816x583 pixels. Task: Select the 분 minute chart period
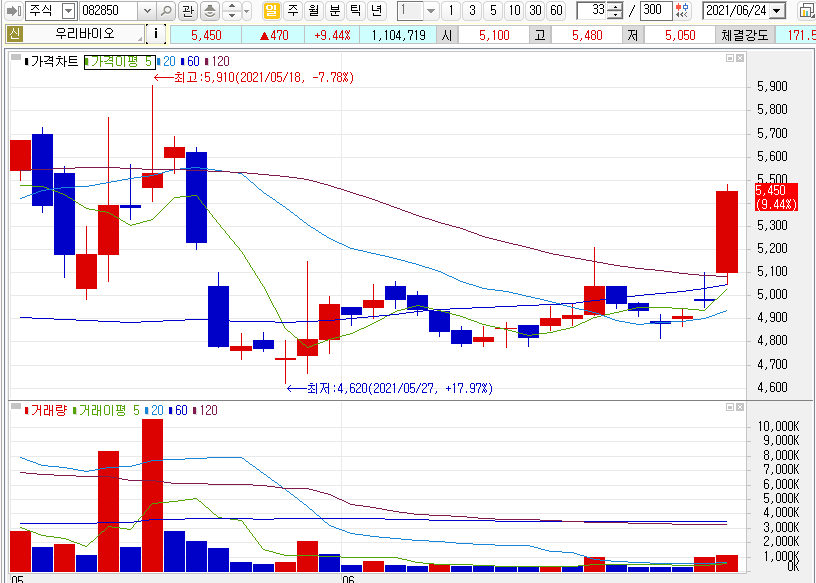pos(335,10)
